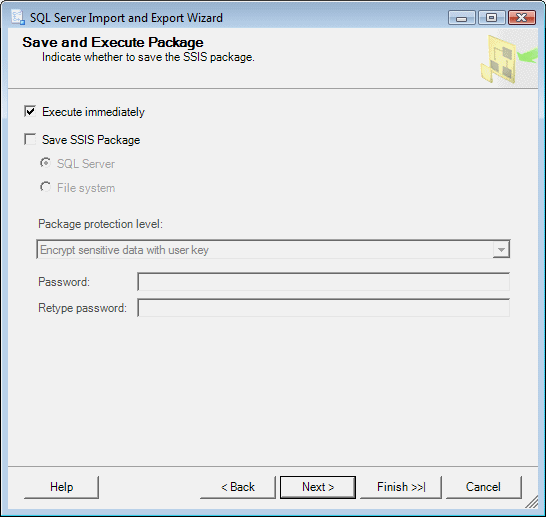Image resolution: width=546 pixels, height=517 pixels.
Task: Open the Help button
Action: coord(61,487)
